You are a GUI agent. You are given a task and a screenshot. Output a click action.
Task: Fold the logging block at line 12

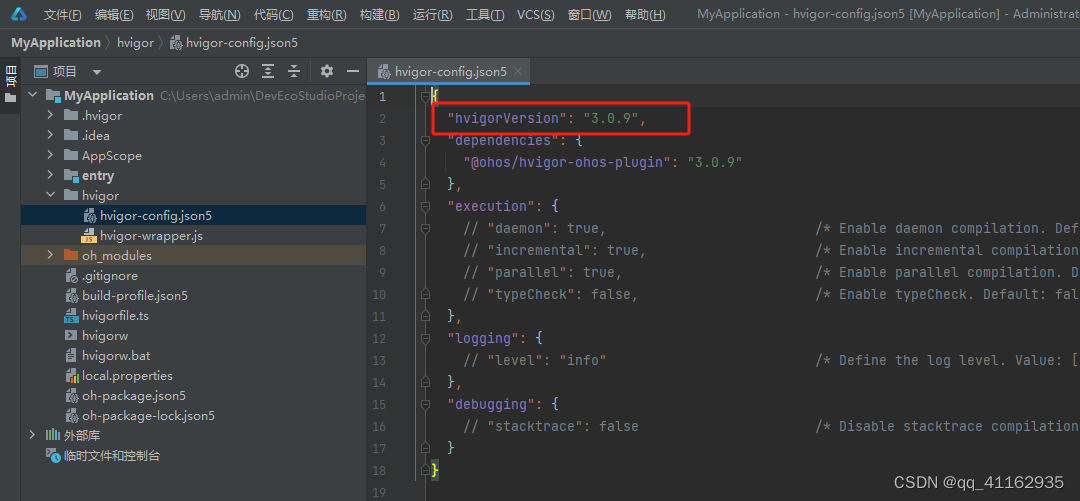(x=425, y=338)
